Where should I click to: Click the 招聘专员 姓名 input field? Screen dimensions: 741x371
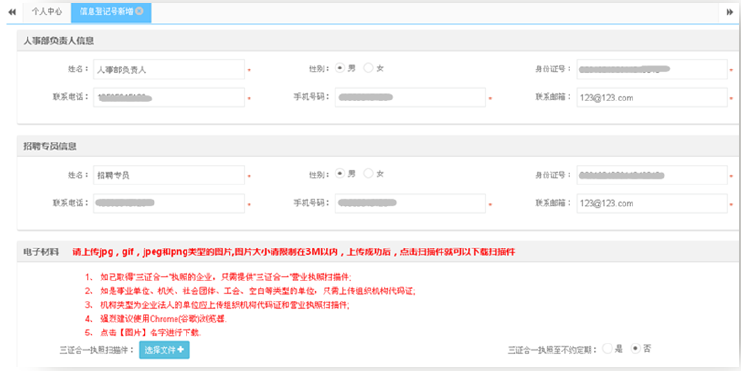tap(169, 175)
